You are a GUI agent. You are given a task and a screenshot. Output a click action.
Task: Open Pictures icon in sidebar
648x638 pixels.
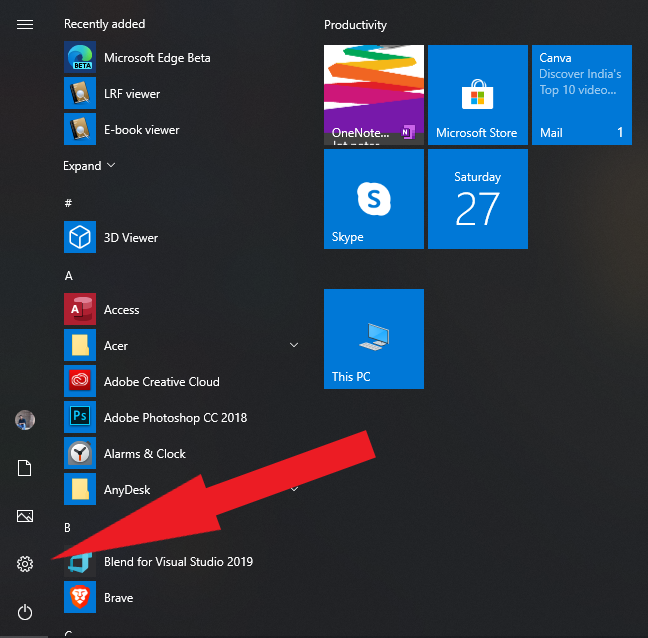[25, 516]
